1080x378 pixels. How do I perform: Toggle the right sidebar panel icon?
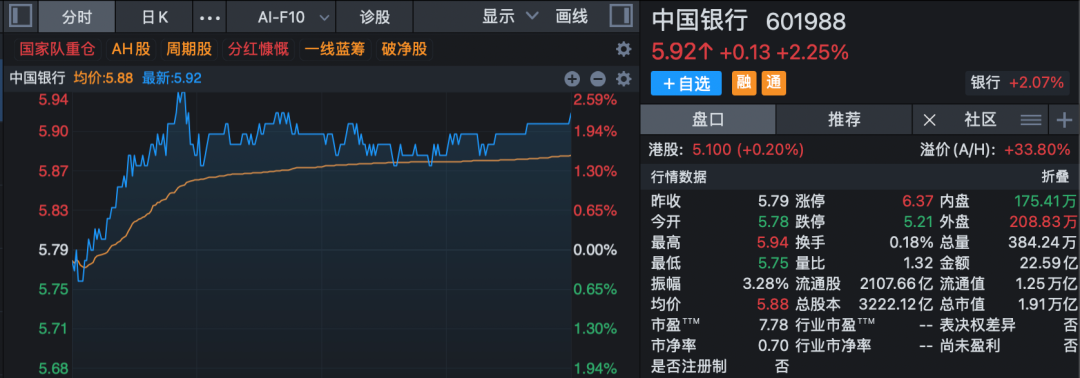621,17
